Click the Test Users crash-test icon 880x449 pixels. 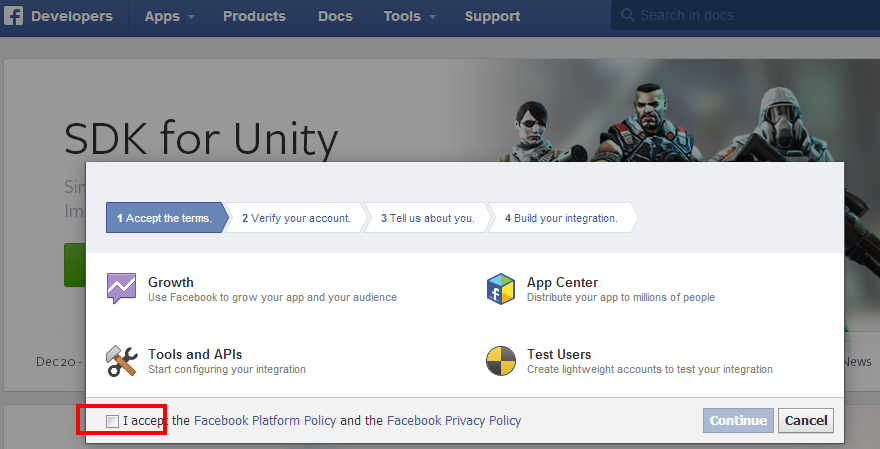point(501,361)
